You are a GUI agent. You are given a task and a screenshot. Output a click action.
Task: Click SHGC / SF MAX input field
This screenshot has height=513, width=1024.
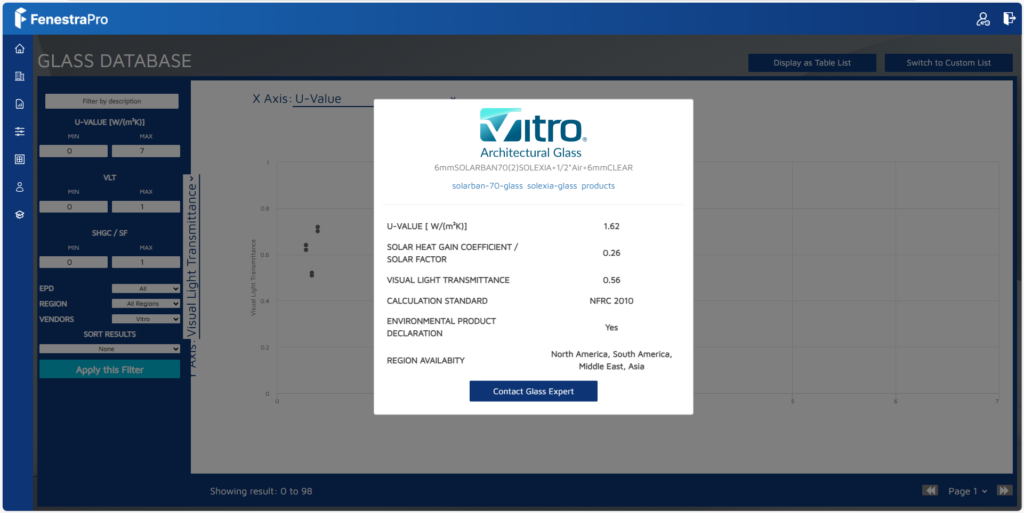pos(146,262)
